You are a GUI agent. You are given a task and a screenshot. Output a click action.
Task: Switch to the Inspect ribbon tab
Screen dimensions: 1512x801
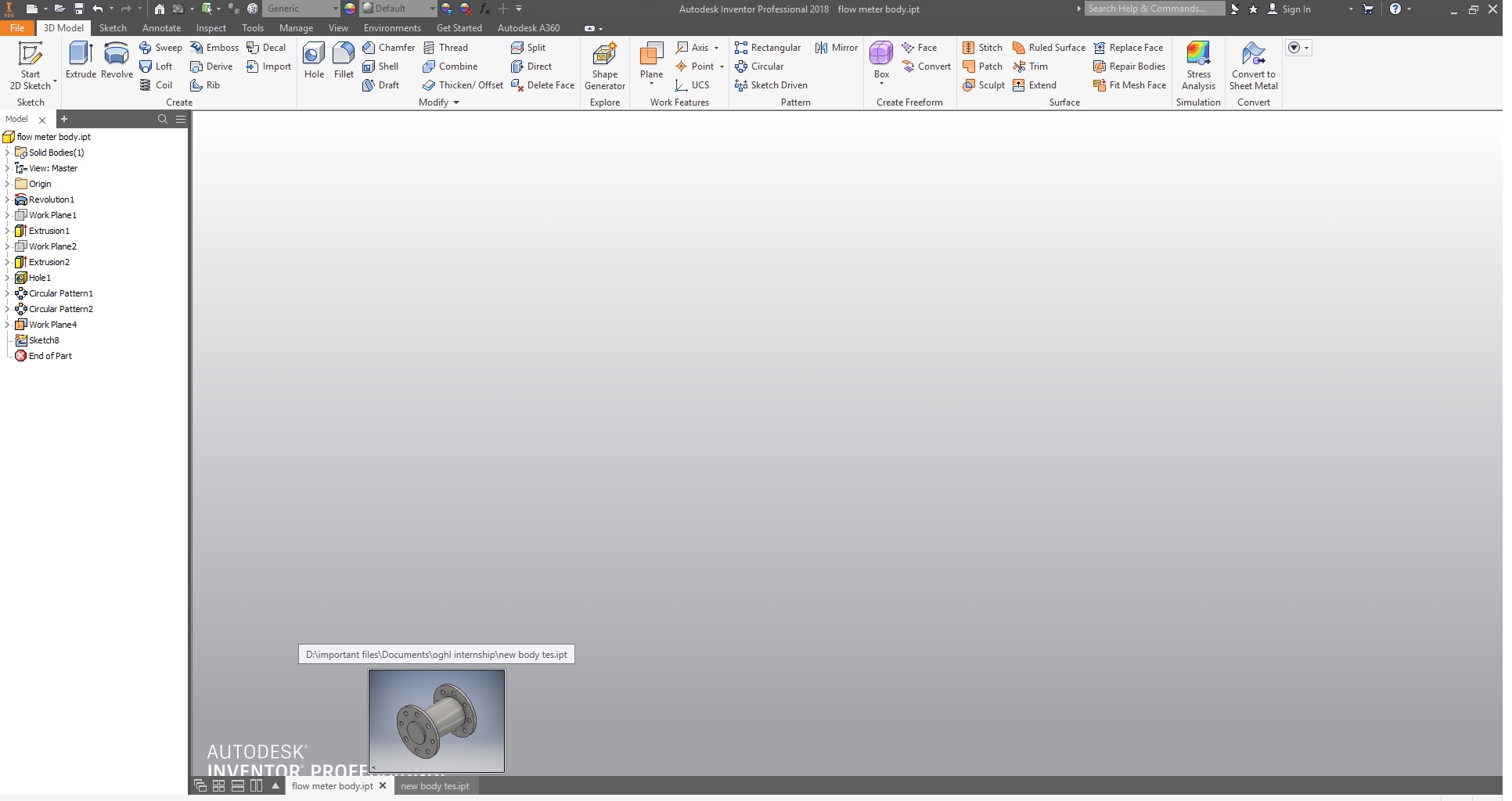coord(211,27)
